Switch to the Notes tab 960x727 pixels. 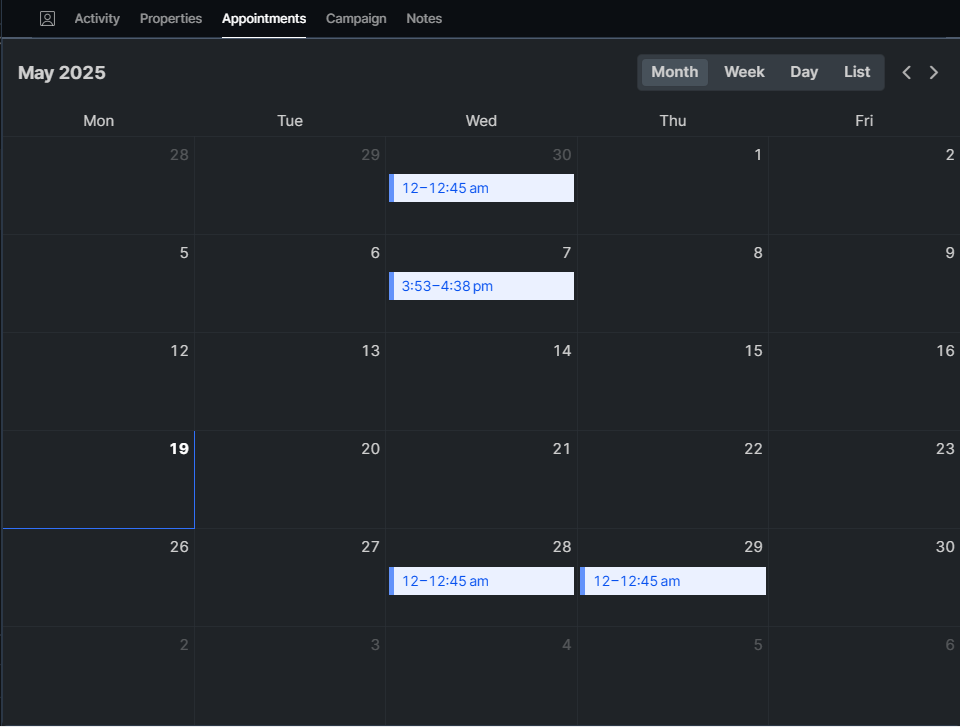coord(424,19)
